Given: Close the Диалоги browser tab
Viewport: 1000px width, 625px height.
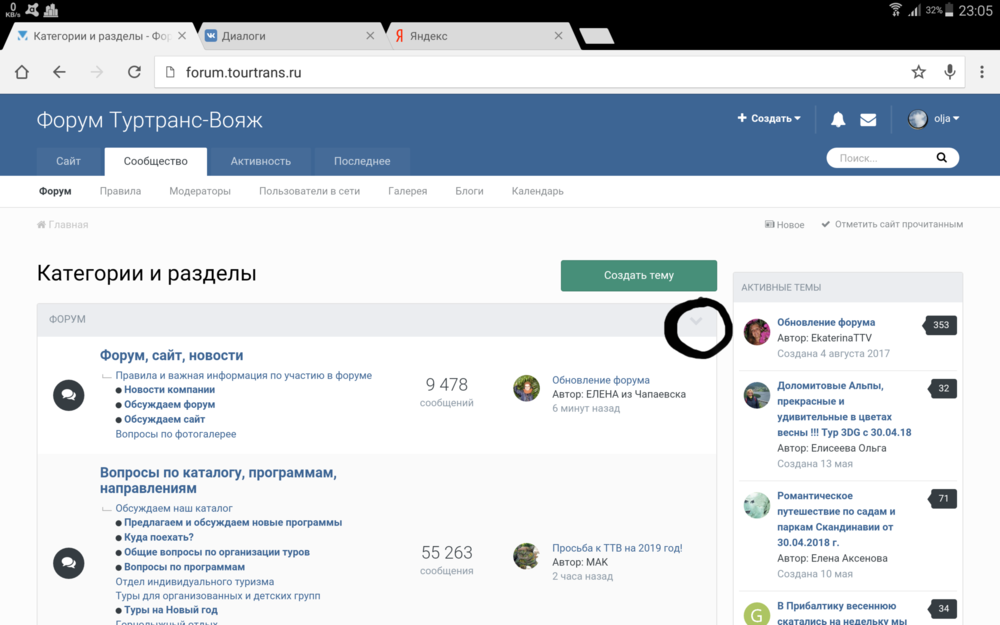Looking at the screenshot, I should click(370, 36).
